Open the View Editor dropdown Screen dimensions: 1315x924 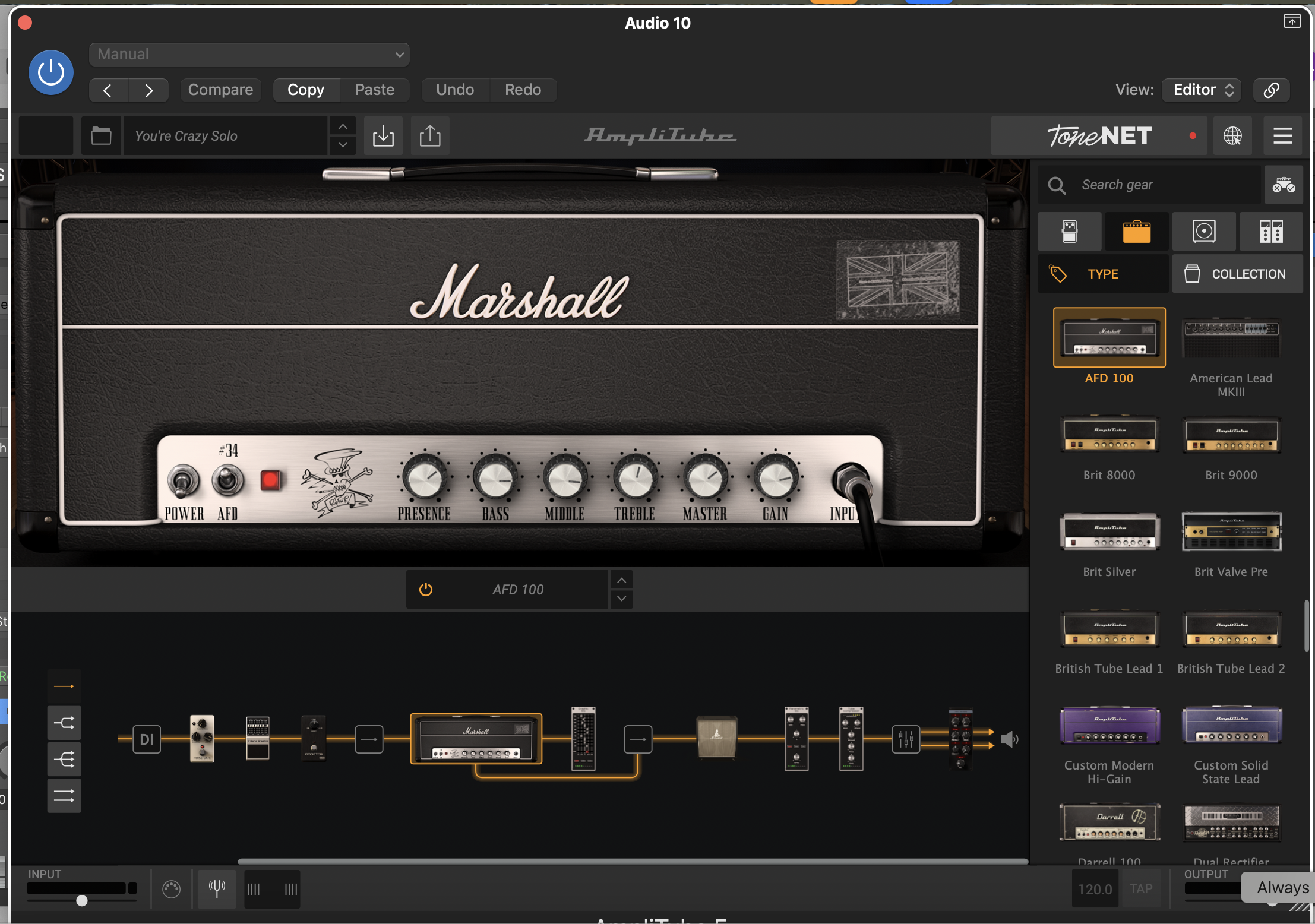[x=1202, y=90]
